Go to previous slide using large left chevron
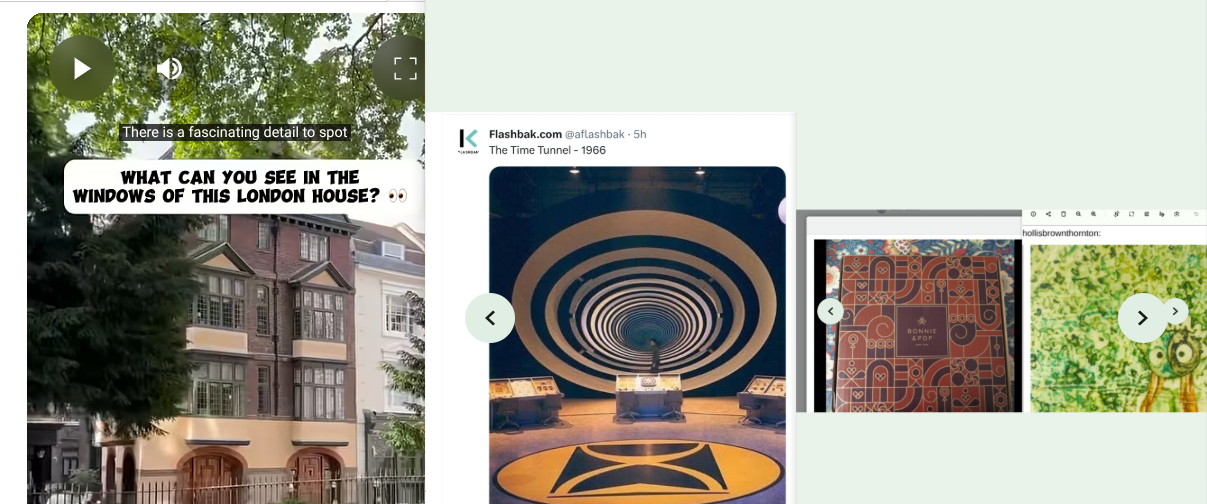This screenshot has width=1207, height=504. [490, 318]
